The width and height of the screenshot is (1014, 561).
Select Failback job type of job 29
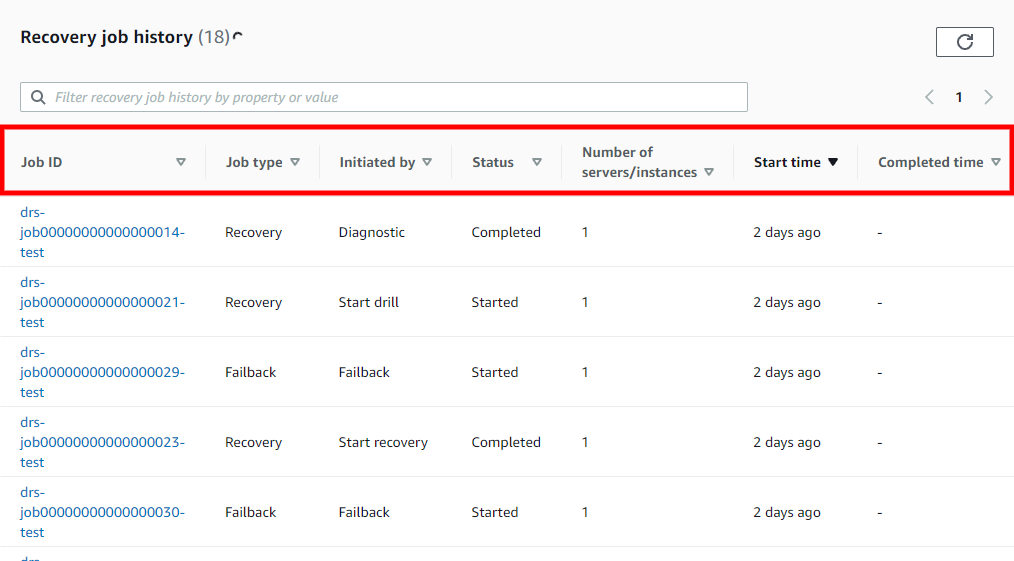[x=250, y=372]
